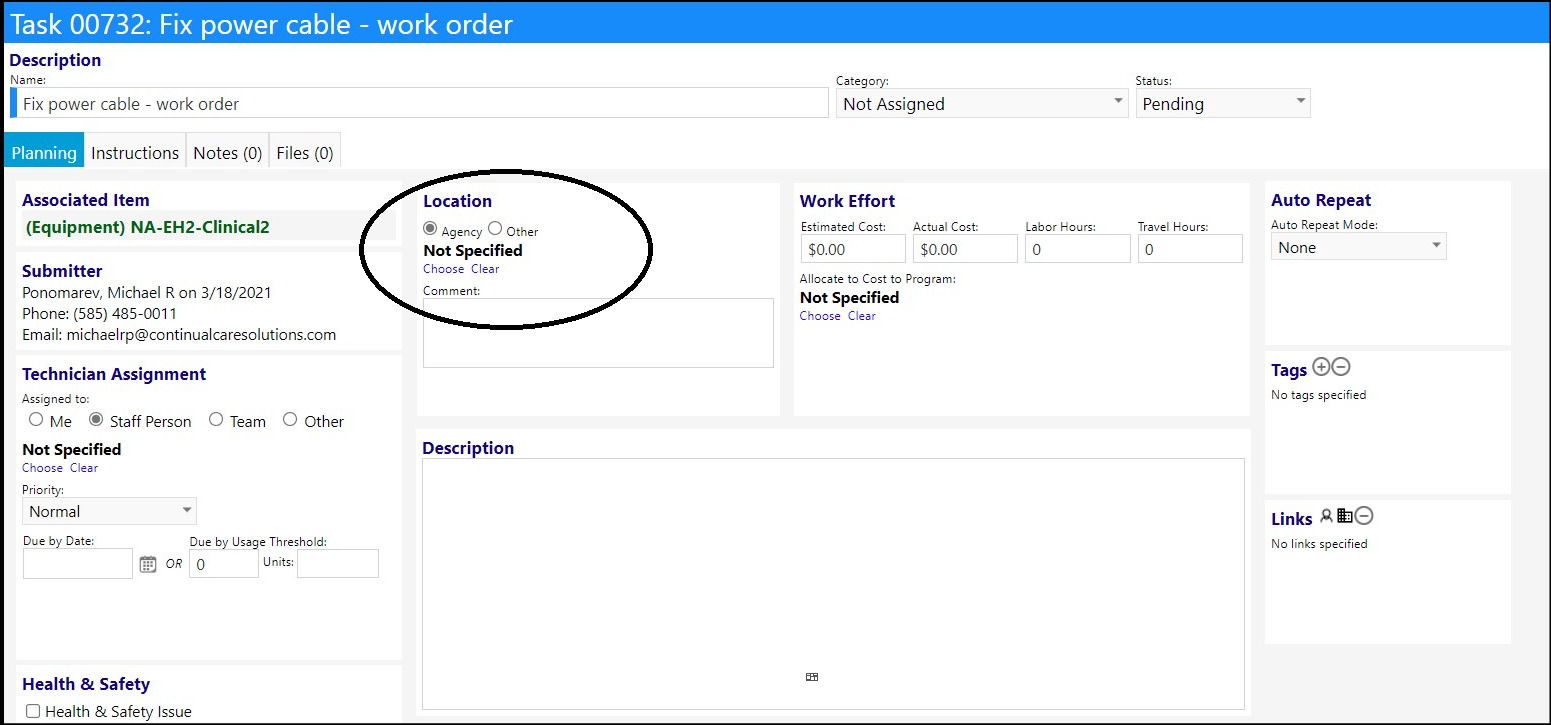This screenshot has height=725, width=1551.
Task: Select Other under Assigned to
Action: point(290,420)
